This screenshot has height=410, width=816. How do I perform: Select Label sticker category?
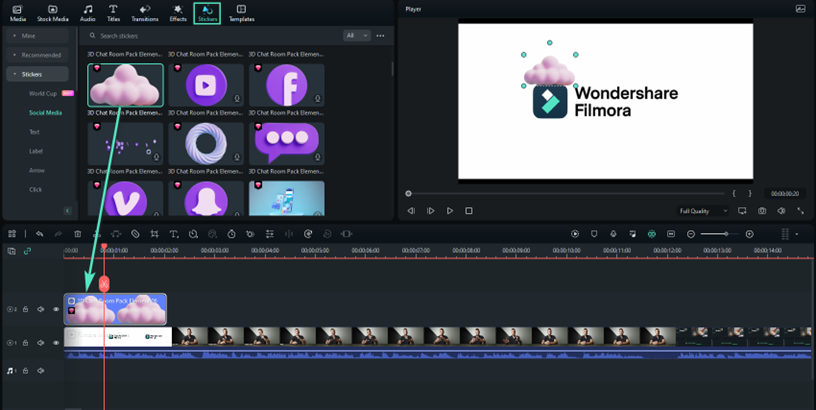tap(36, 151)
